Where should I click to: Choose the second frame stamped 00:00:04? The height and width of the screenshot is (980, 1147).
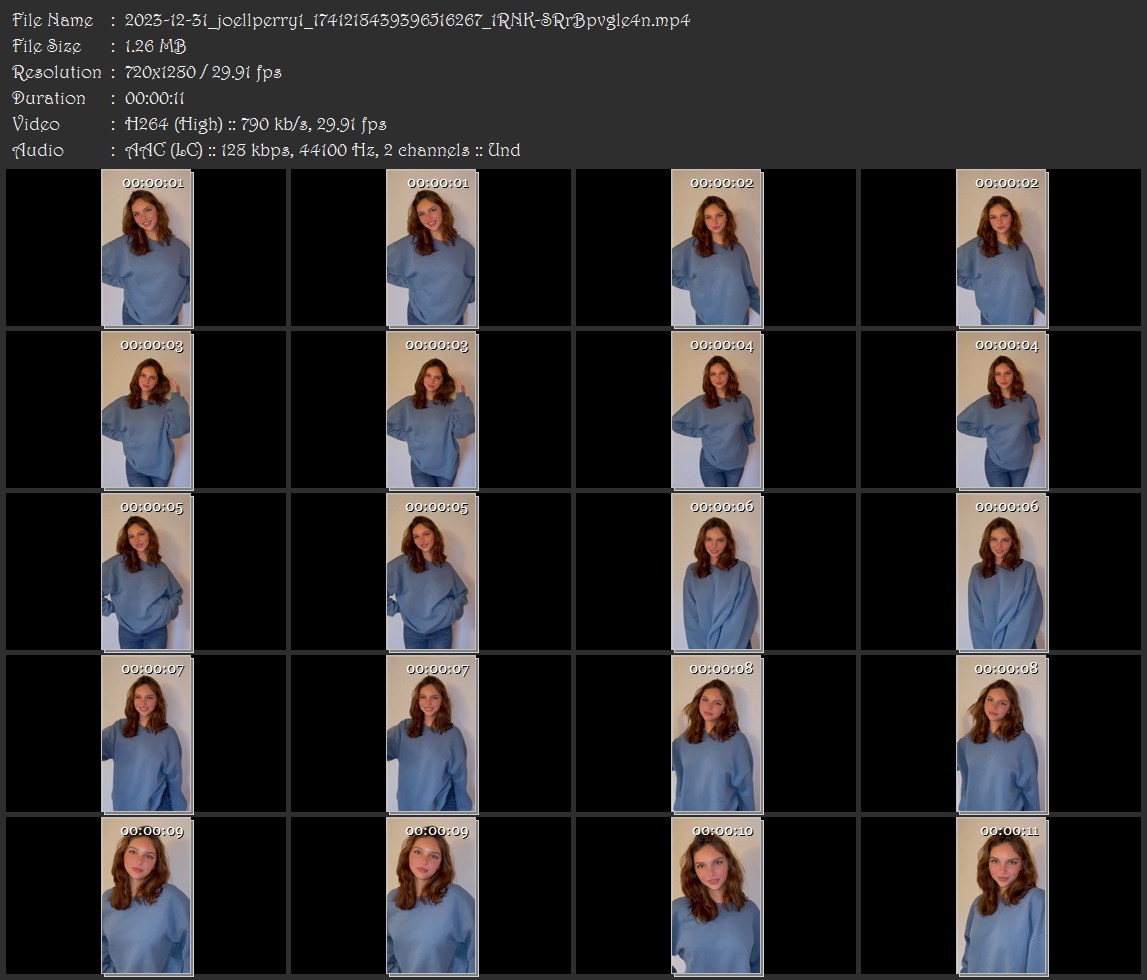coord(1001,410)
